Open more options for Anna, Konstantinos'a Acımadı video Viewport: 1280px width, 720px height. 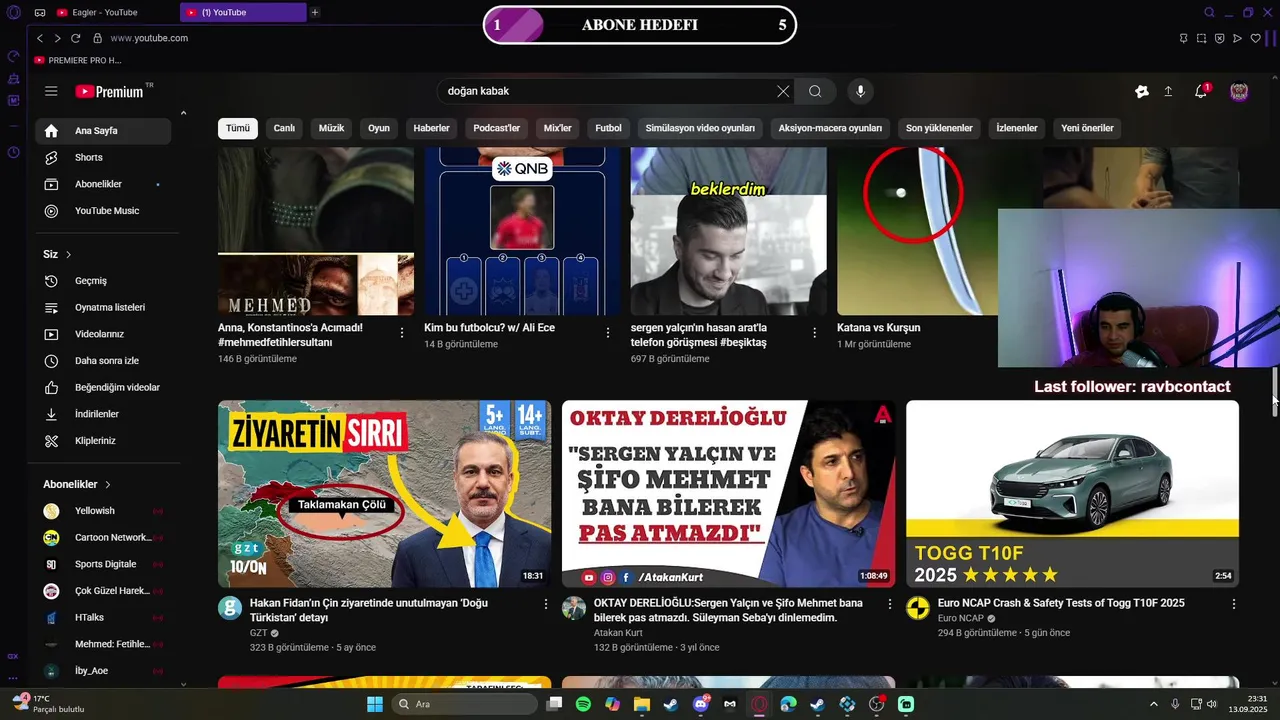click(x=402, y=333)
